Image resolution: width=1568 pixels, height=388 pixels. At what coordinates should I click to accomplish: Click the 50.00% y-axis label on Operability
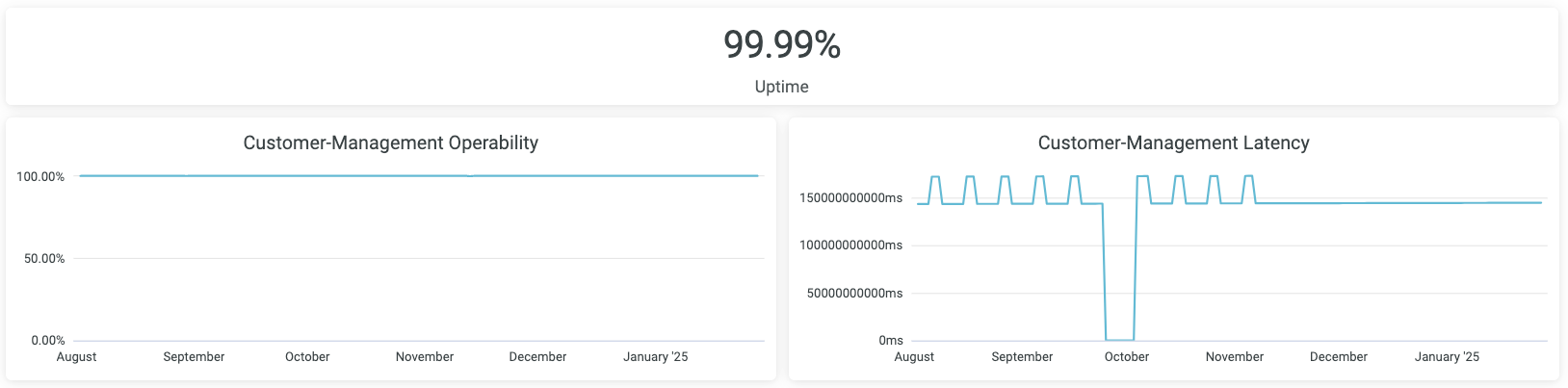pyautogui.click(x=44, y=258)
